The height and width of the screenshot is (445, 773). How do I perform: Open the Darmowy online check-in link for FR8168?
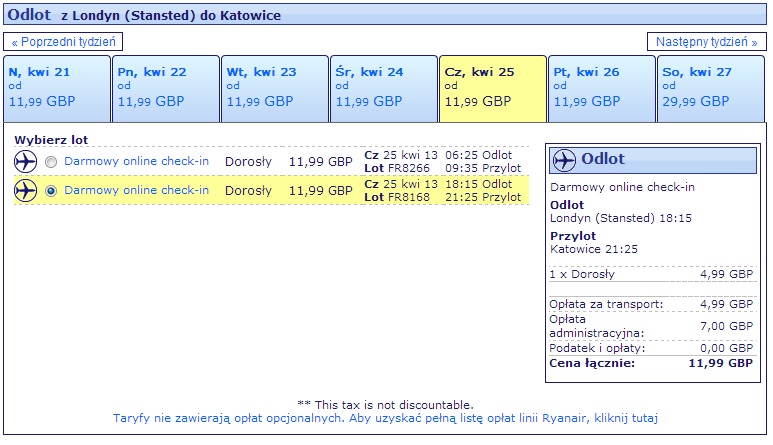pos(137,190)
